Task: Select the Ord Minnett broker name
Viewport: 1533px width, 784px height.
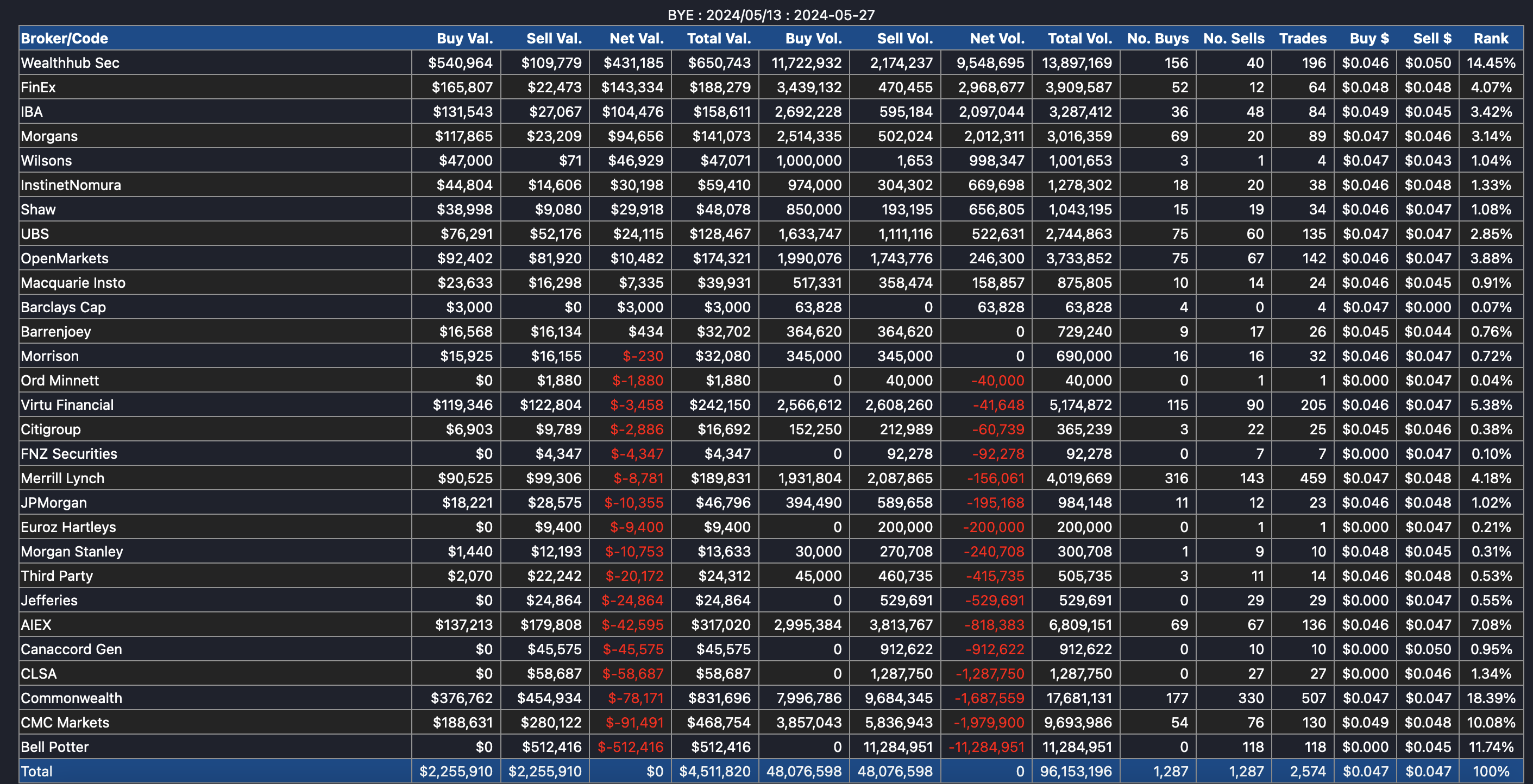Action: [60, 380]
